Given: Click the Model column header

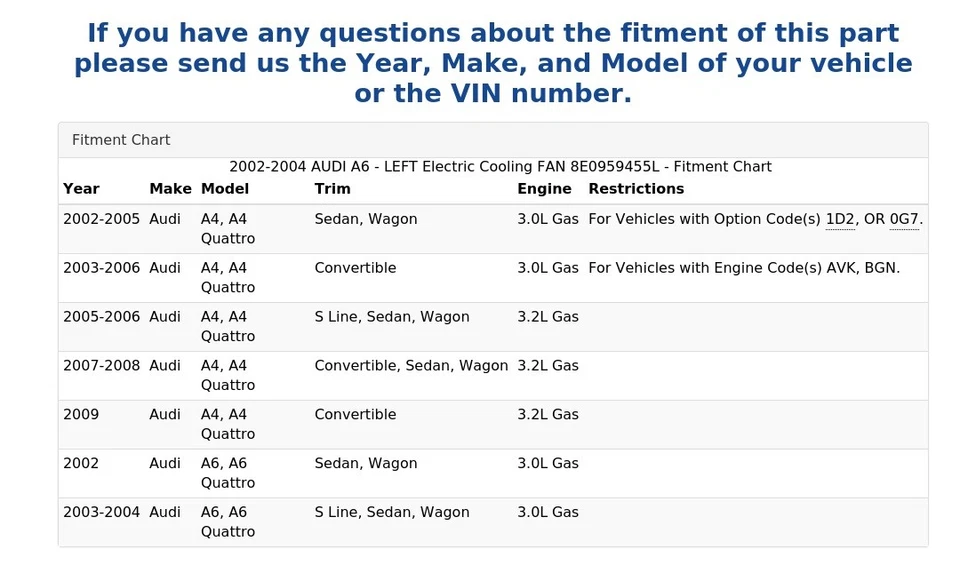Looking at the screenshot, I should tap(225, 189).
